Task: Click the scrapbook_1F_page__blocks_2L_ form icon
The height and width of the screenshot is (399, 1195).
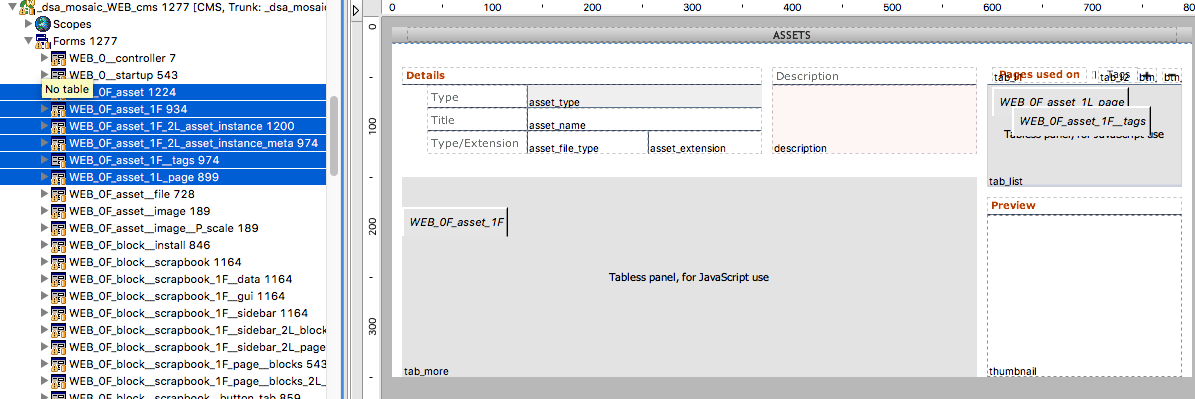Action: pyautogui.click(x=58, y=381)
